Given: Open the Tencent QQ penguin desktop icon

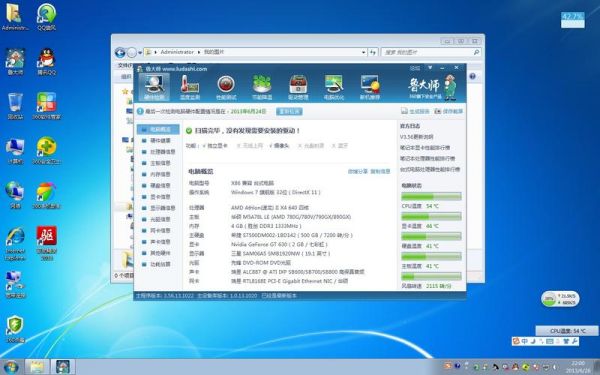Looking at the screenshot, I should click(47, 62).
